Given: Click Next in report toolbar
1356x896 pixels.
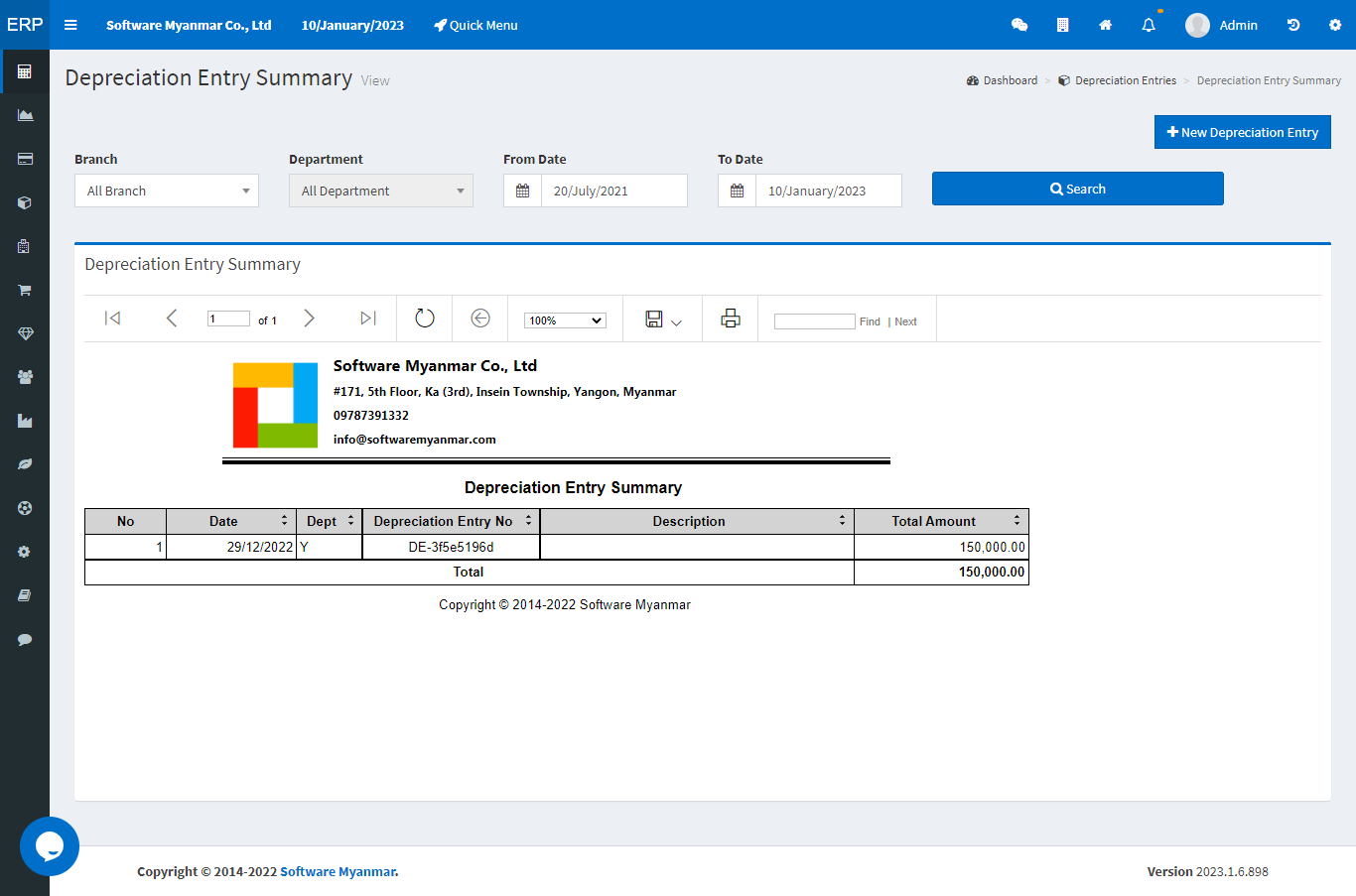Looking at the screenshot, I should tap(905, 321).
